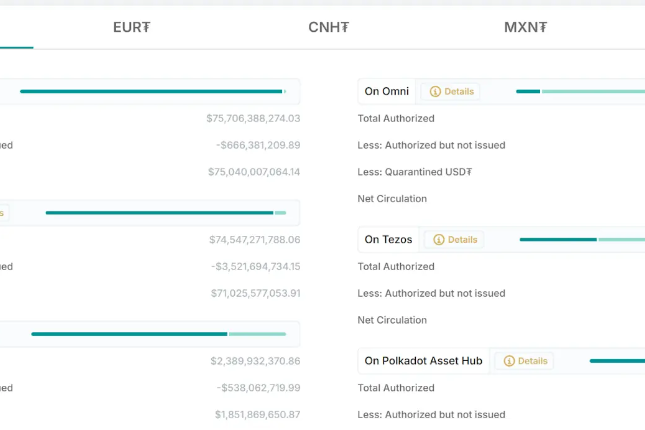The image size is (645, 430).
Task: Click the value -$666,381,209.89
Action: click(x=258, y=145)
